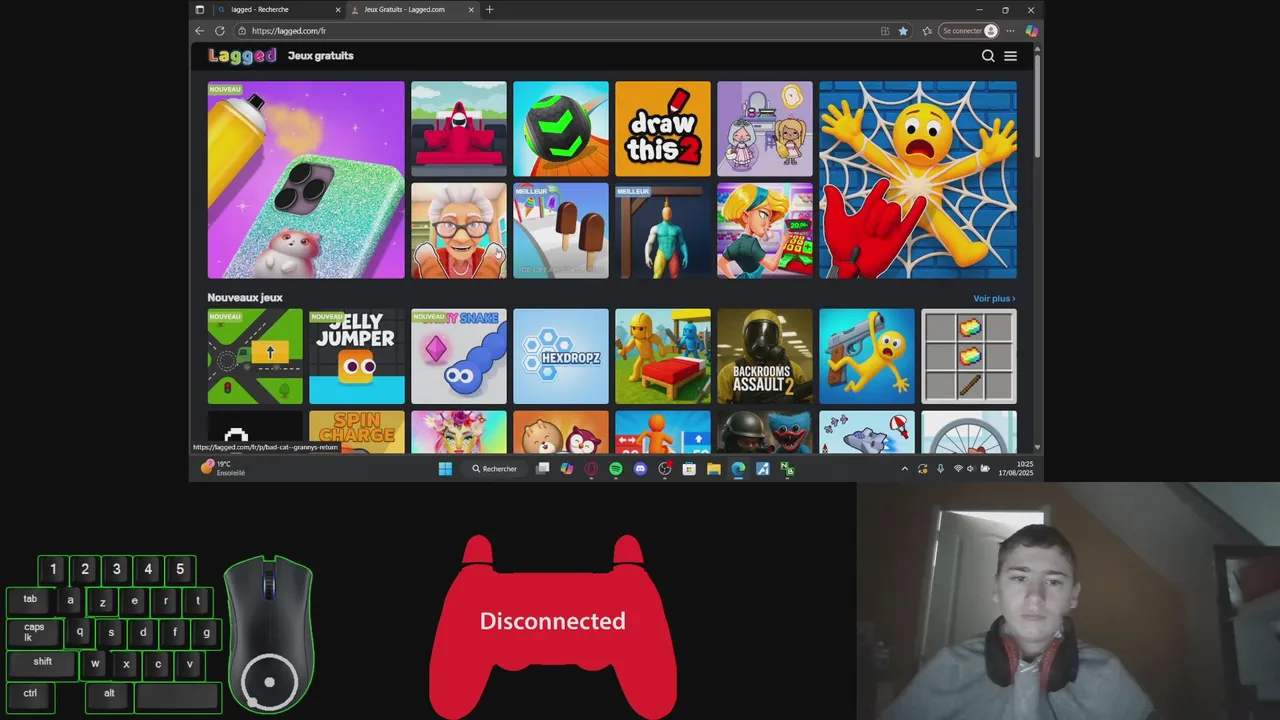Image resolution: width=1280 pixels, height=720 pixels.
Task: Open the red race car game
Action: [459, 129]
